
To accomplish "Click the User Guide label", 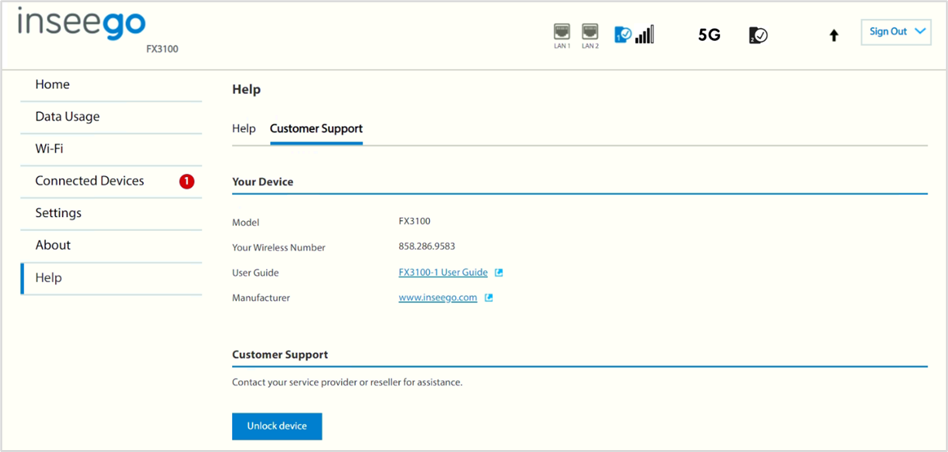I will [x=255, y=273].
